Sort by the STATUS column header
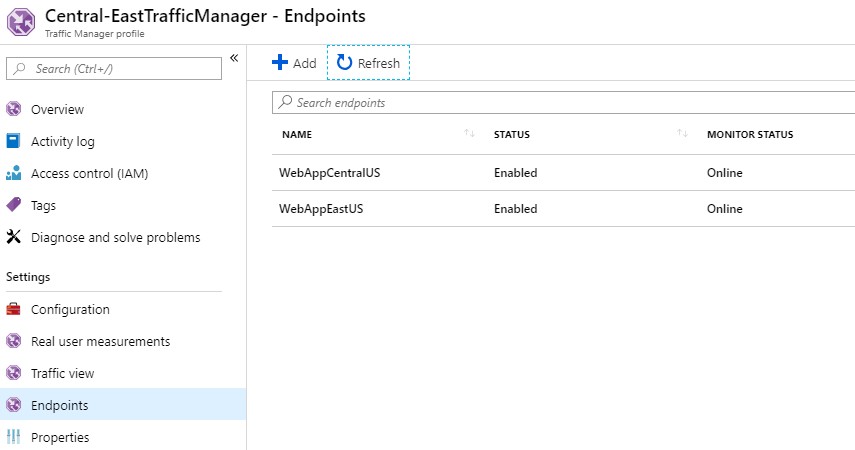The image size is (855, 450). click(511, 134)
